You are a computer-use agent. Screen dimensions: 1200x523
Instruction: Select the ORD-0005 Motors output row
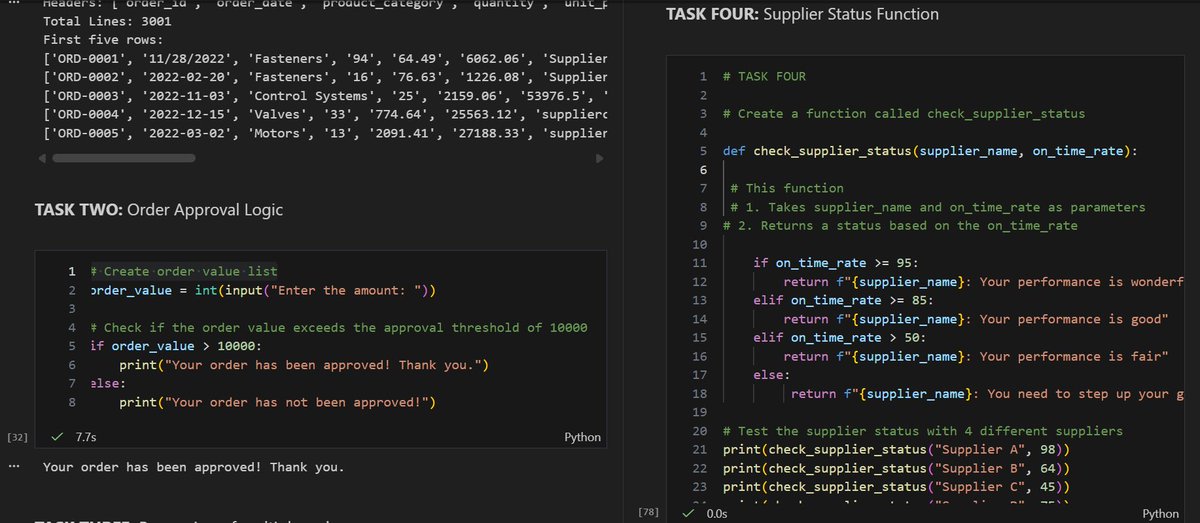(327, 134)
